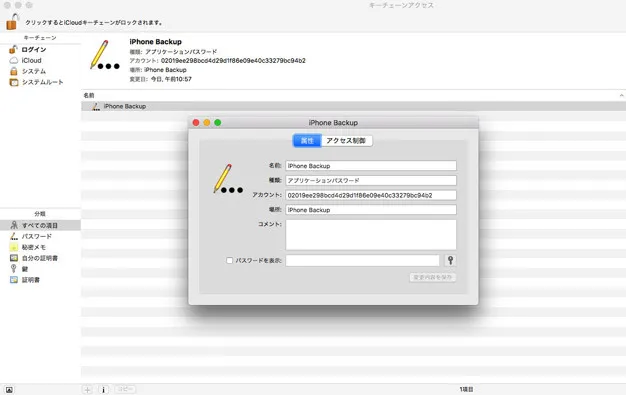Click the アカウント field in the dialog
This screenshot has width=626, height=395.
click(371, 195)
